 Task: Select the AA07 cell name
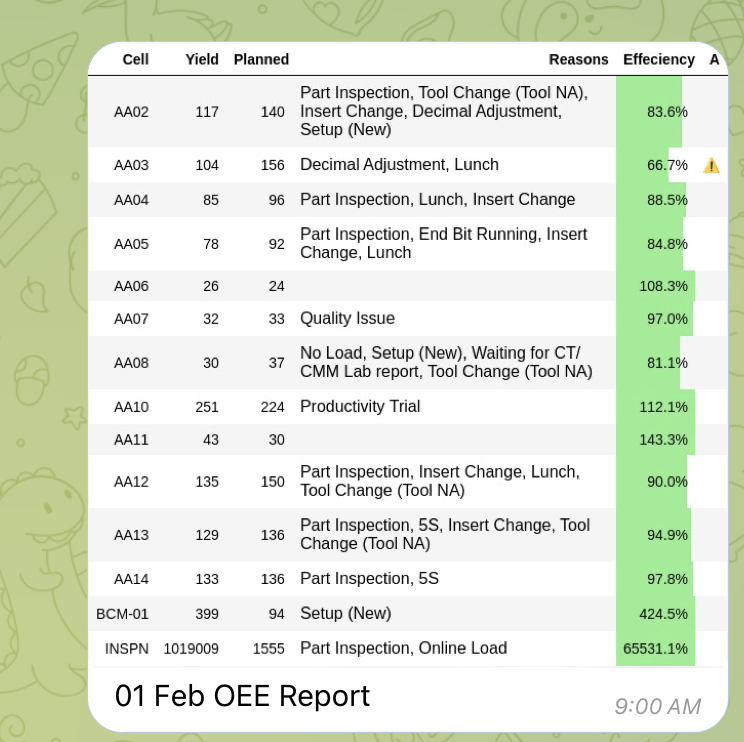point(131,319)
